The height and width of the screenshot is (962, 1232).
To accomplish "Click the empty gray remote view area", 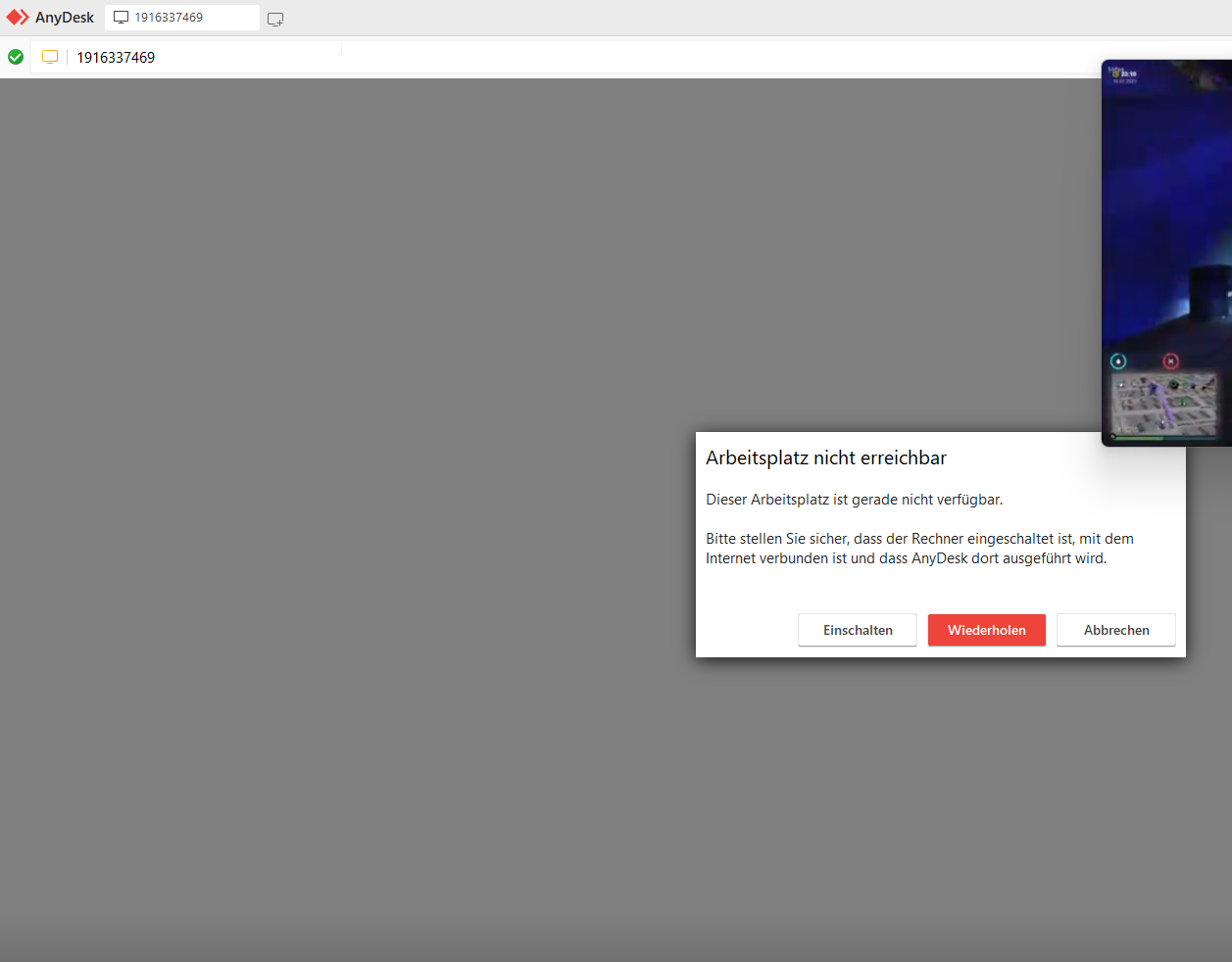I will tap(343, 490).
